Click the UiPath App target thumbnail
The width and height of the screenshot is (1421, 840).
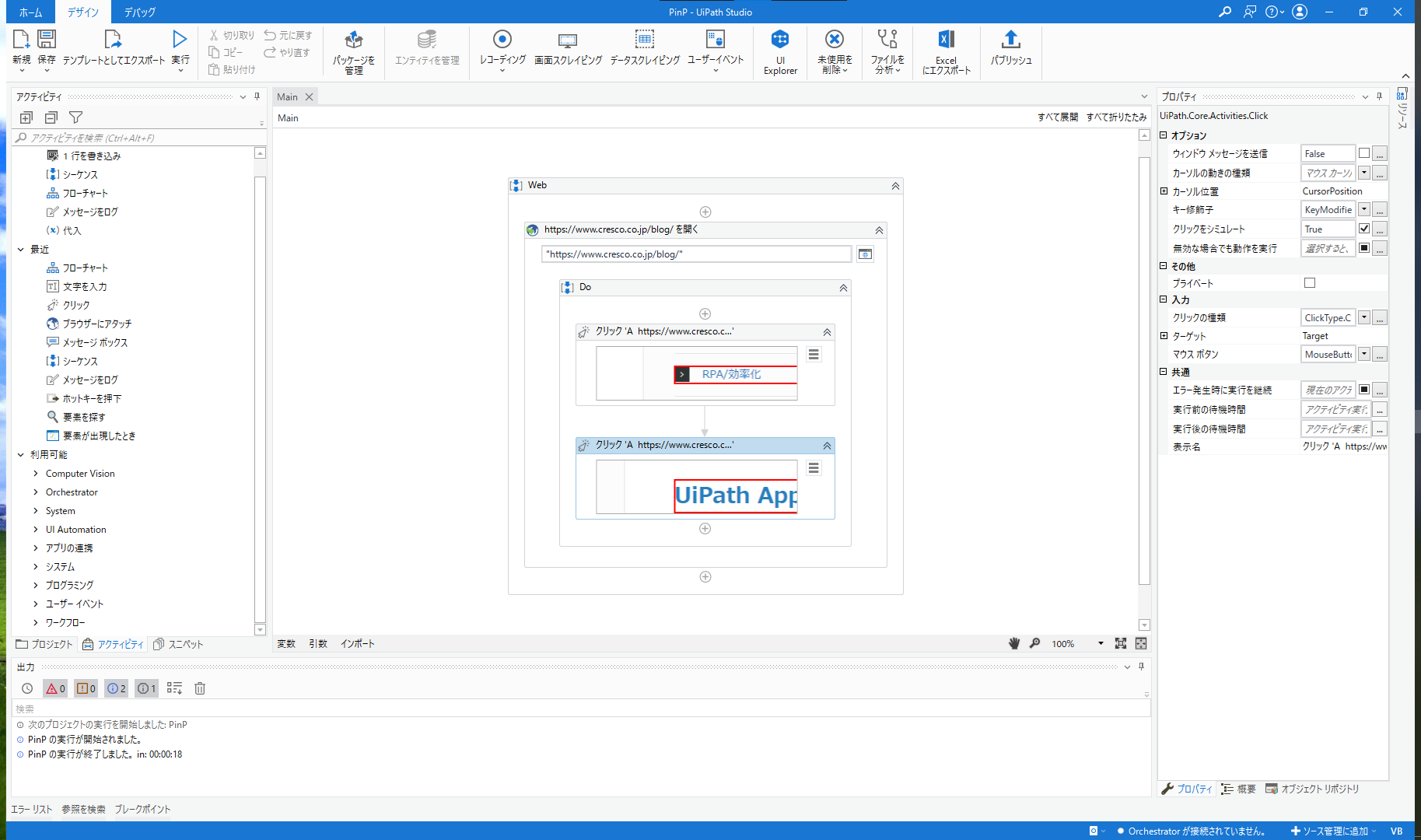click(x=697, y=487)
